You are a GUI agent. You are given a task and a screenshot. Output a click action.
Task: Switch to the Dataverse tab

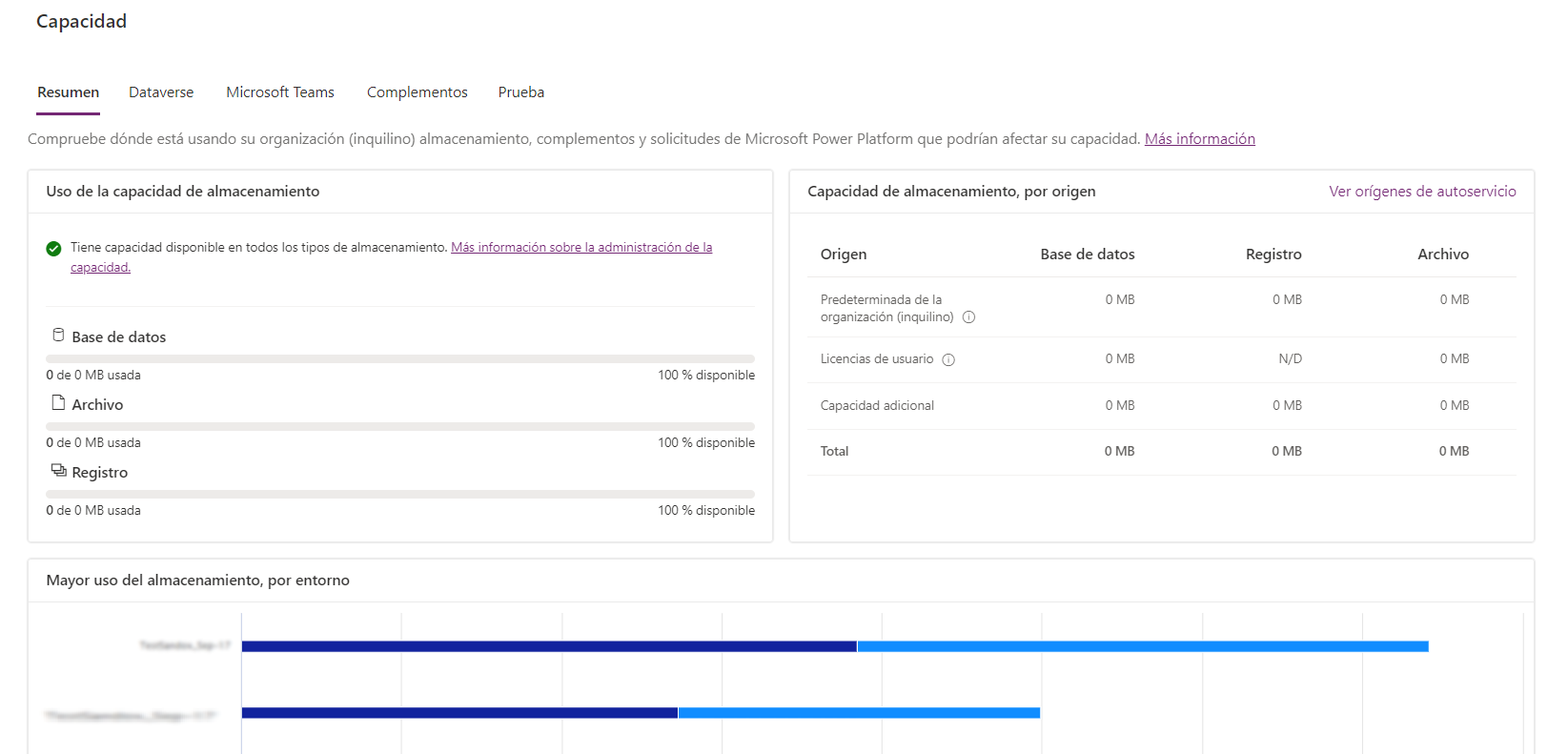point(161,92)
